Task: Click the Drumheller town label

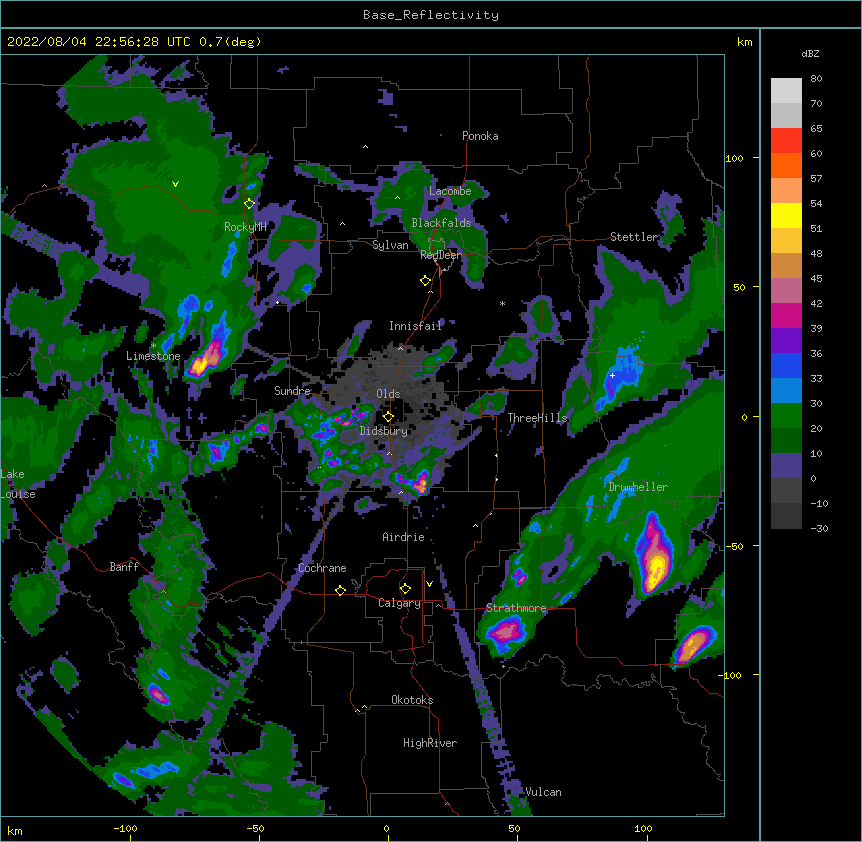Action: (x=638, y=487)
